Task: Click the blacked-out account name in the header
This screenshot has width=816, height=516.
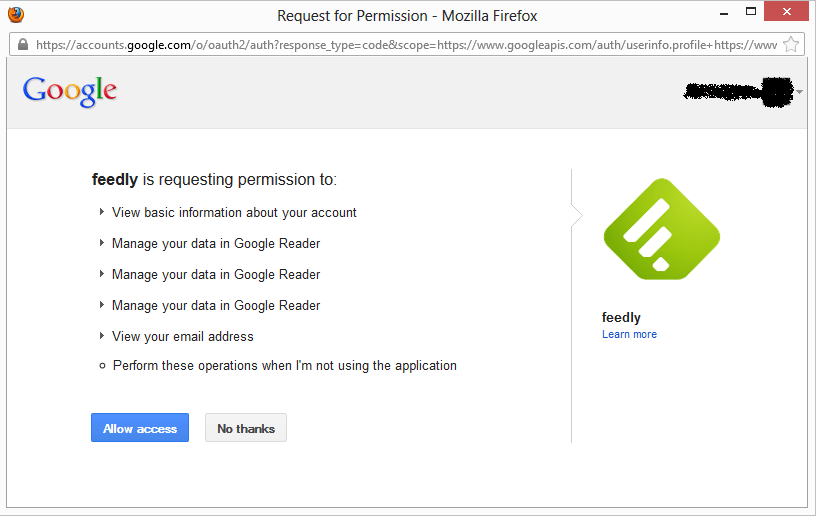Action: click(x=738, y=92)
